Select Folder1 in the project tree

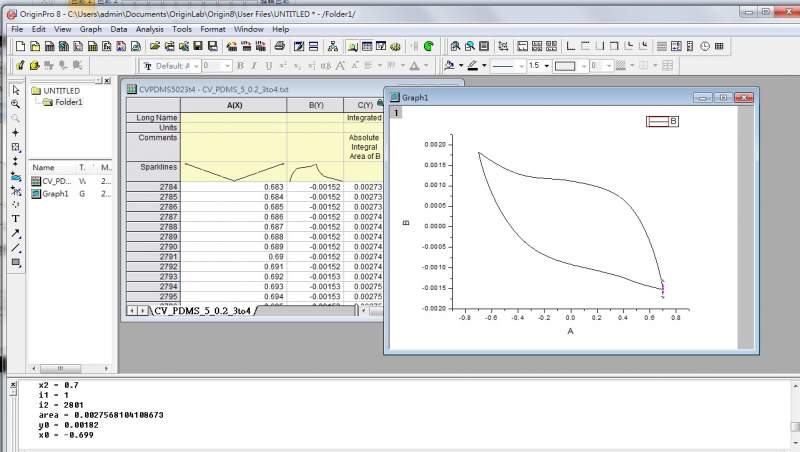[68, 102]
